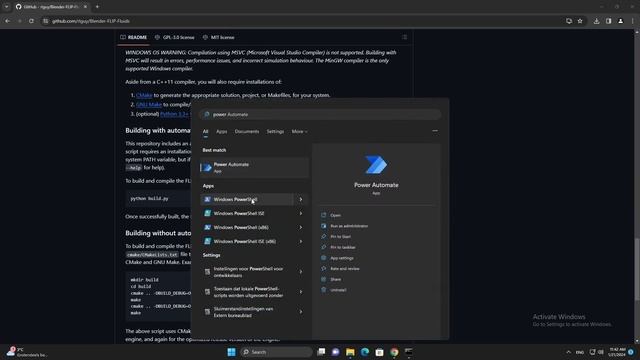
Task: Open Instellingen voor PowerShell voor ontwikkelaars
Action: tap(248, 272)
